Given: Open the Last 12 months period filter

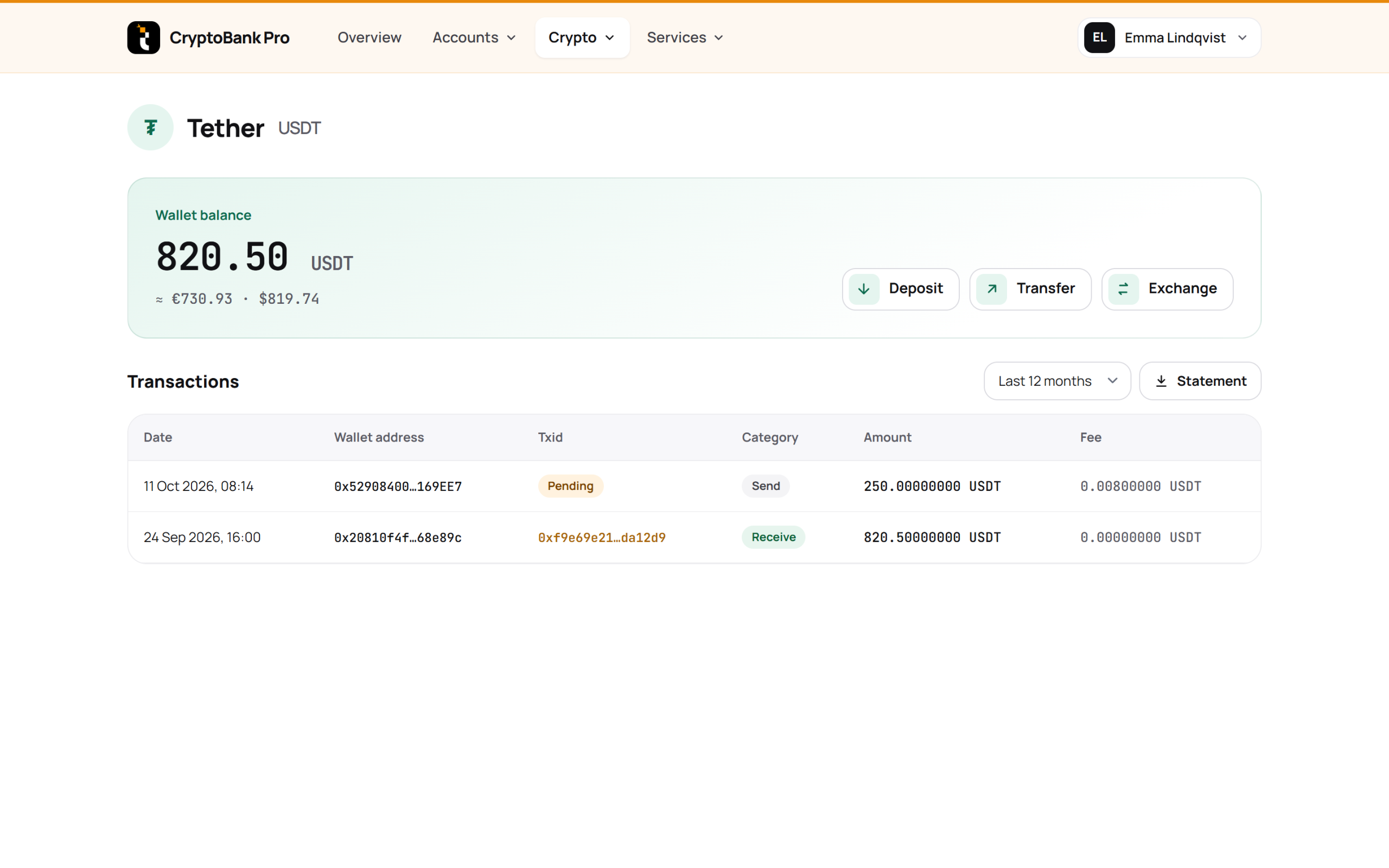Looking at the screenshot, I should tap(1057, 381).
